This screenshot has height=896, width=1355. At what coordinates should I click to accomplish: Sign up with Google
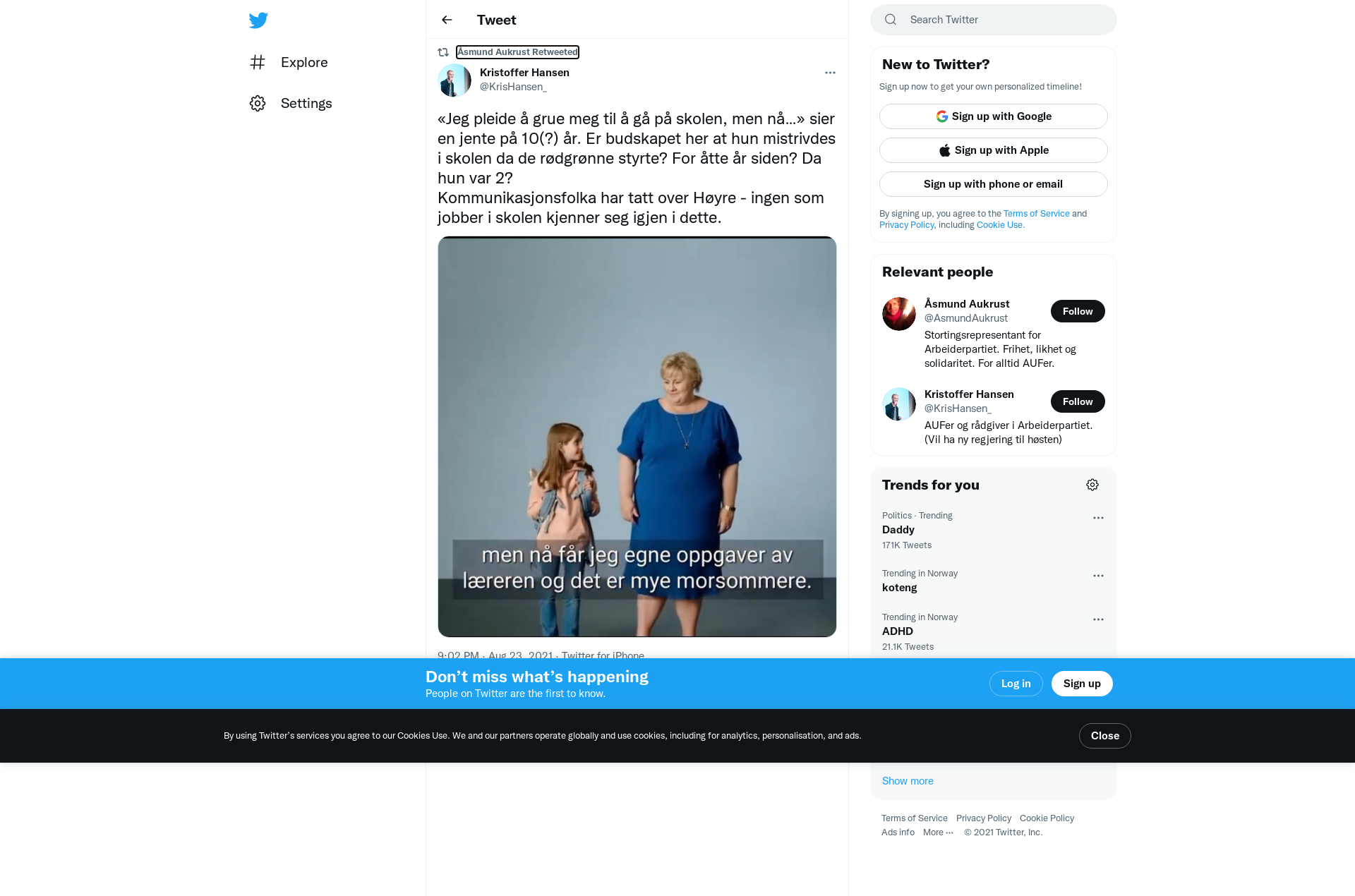tap(994, 116)
